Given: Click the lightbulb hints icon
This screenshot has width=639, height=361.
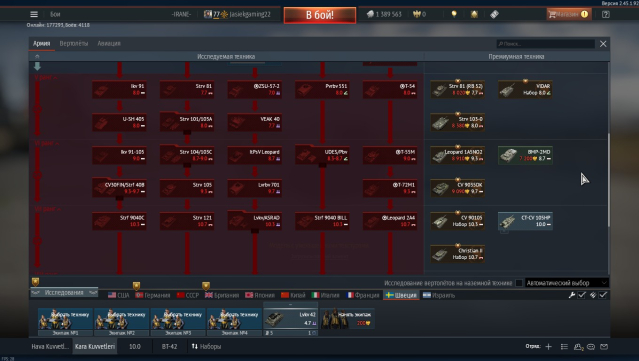Looking at the screenshot, I should (x=454, y=14).
